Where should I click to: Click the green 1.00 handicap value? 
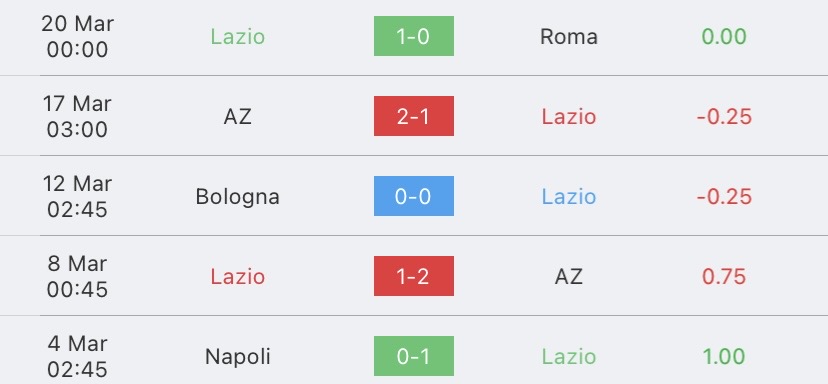[724, 357]
